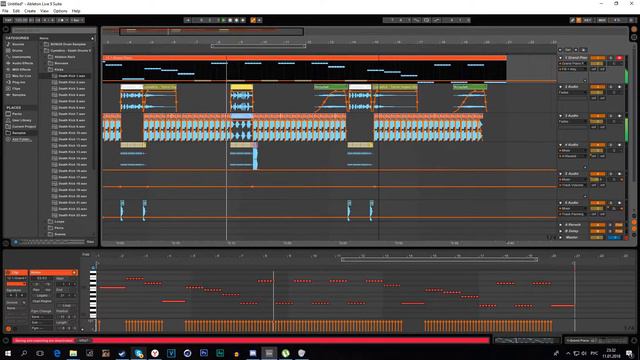Toggle the browser Preview headphone button

(16, 242)
